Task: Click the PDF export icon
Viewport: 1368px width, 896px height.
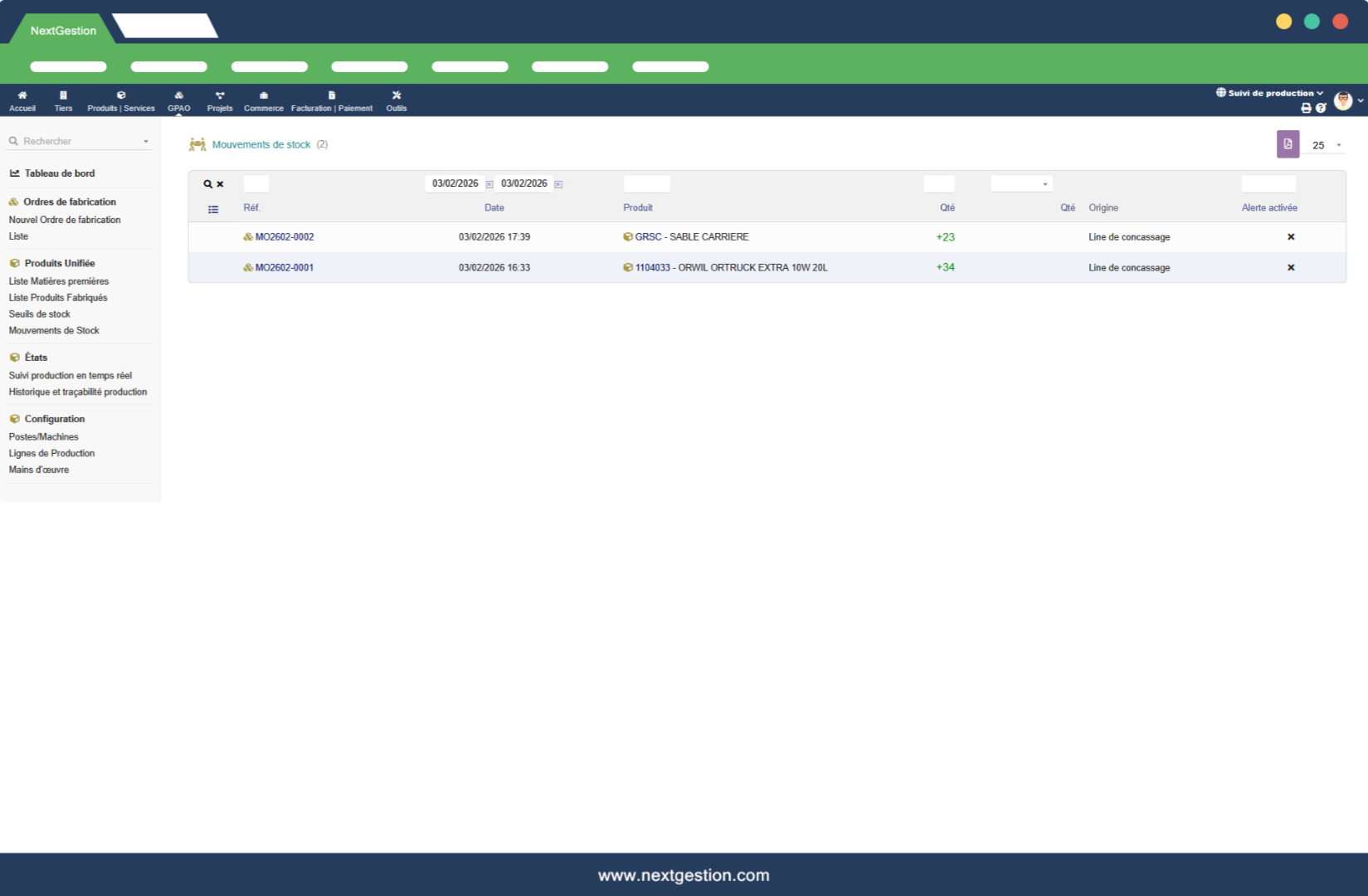Action: pyautogui.click(x=1288, y=144)
